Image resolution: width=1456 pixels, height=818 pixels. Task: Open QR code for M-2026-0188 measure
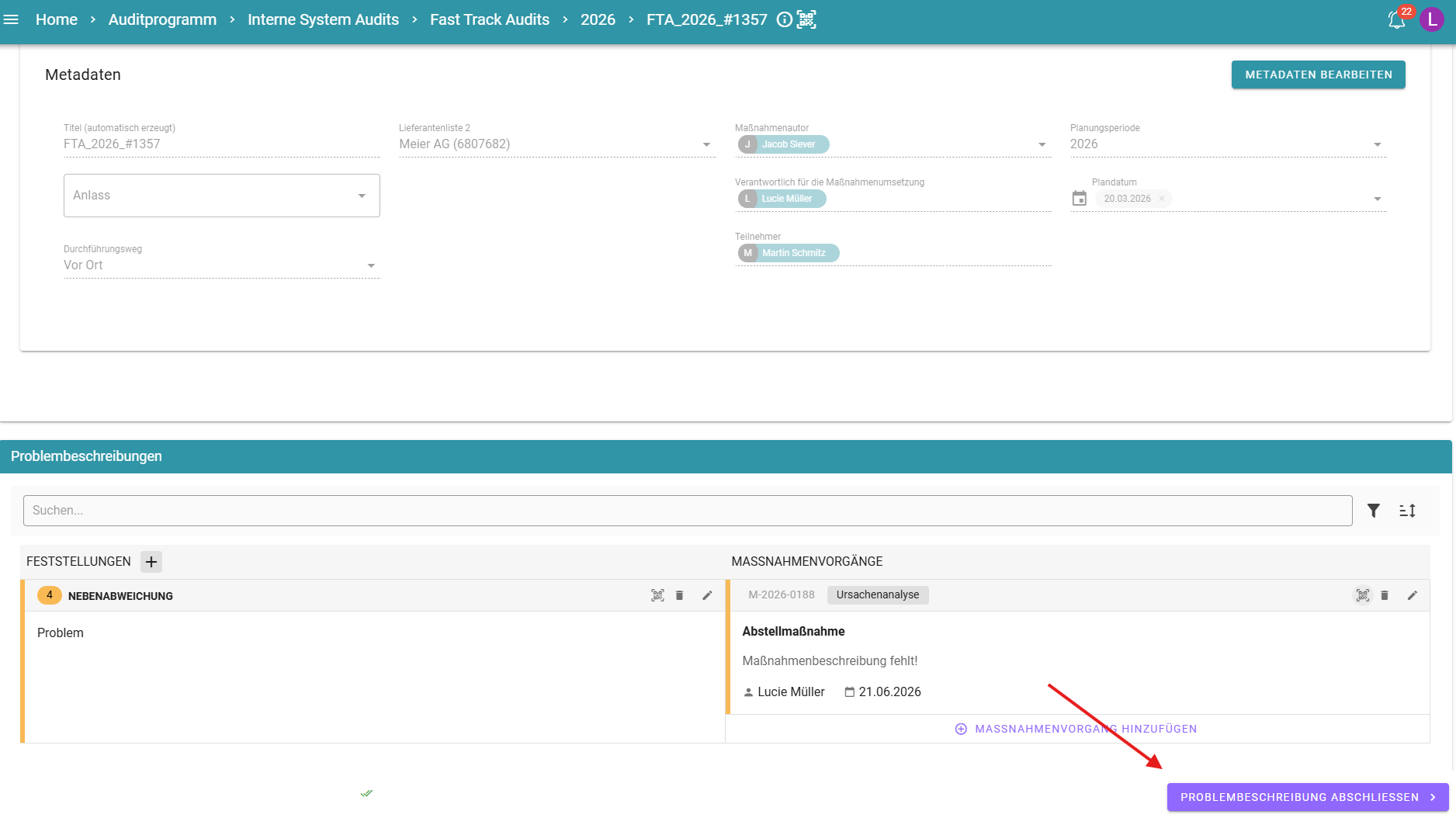1363,595
